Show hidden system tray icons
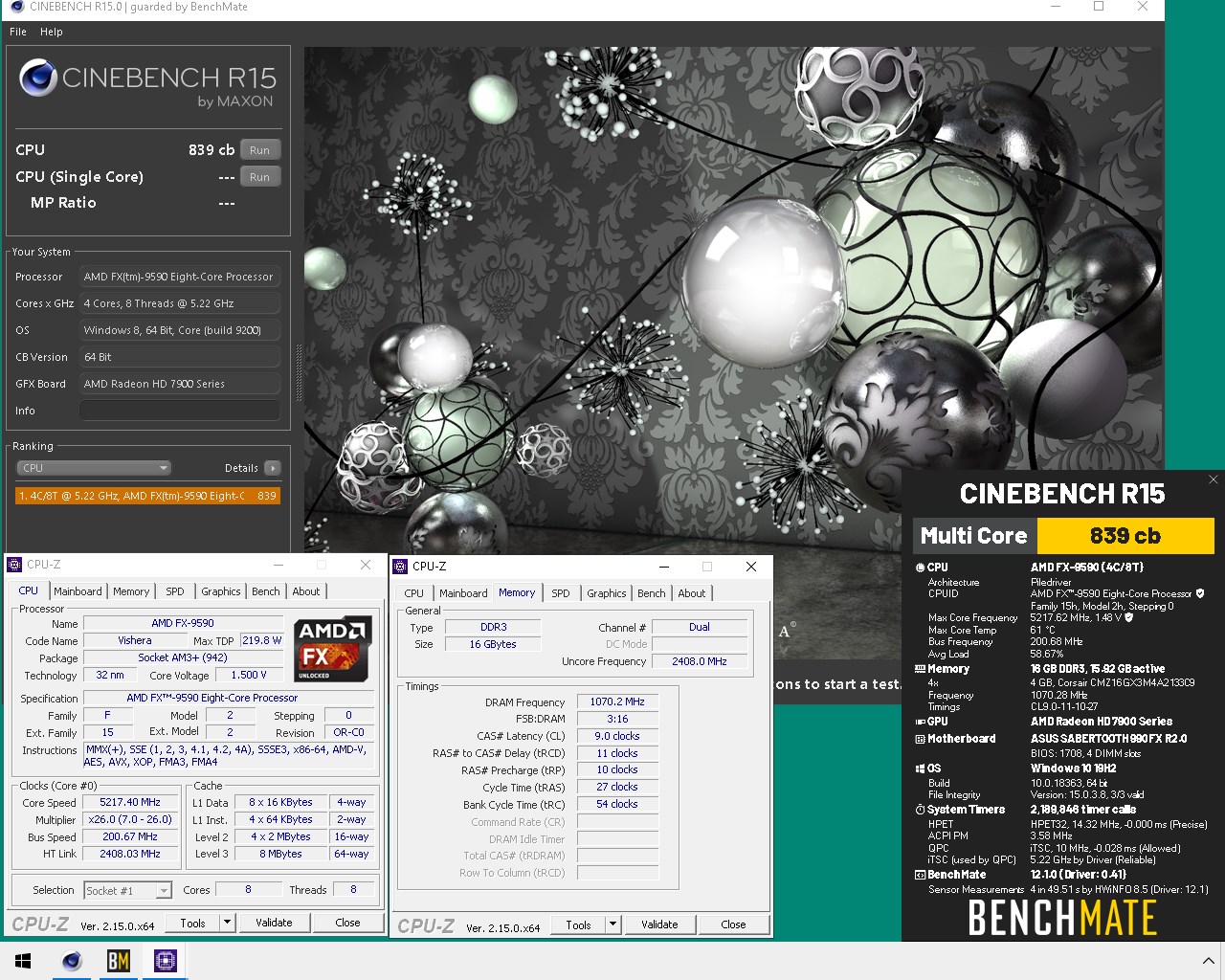This screenshot has width=1225, height=980. (x=1208, y=961)
